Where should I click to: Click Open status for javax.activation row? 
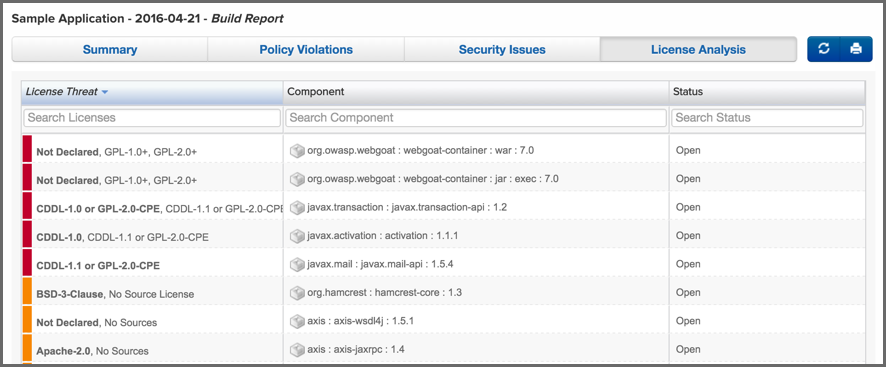[x=688, y=235]
